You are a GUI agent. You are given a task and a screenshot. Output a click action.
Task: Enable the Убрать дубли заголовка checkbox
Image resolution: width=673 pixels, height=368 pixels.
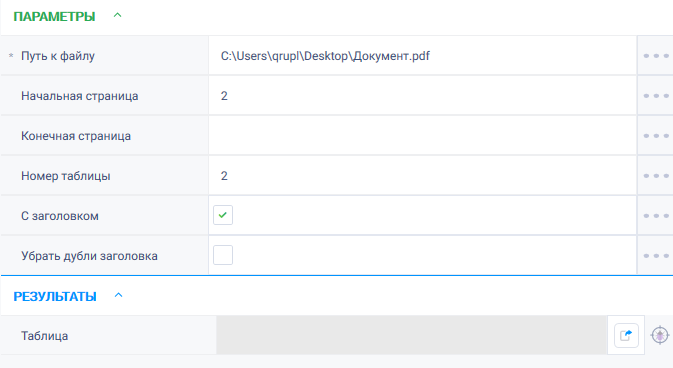(x=223, y=255)
